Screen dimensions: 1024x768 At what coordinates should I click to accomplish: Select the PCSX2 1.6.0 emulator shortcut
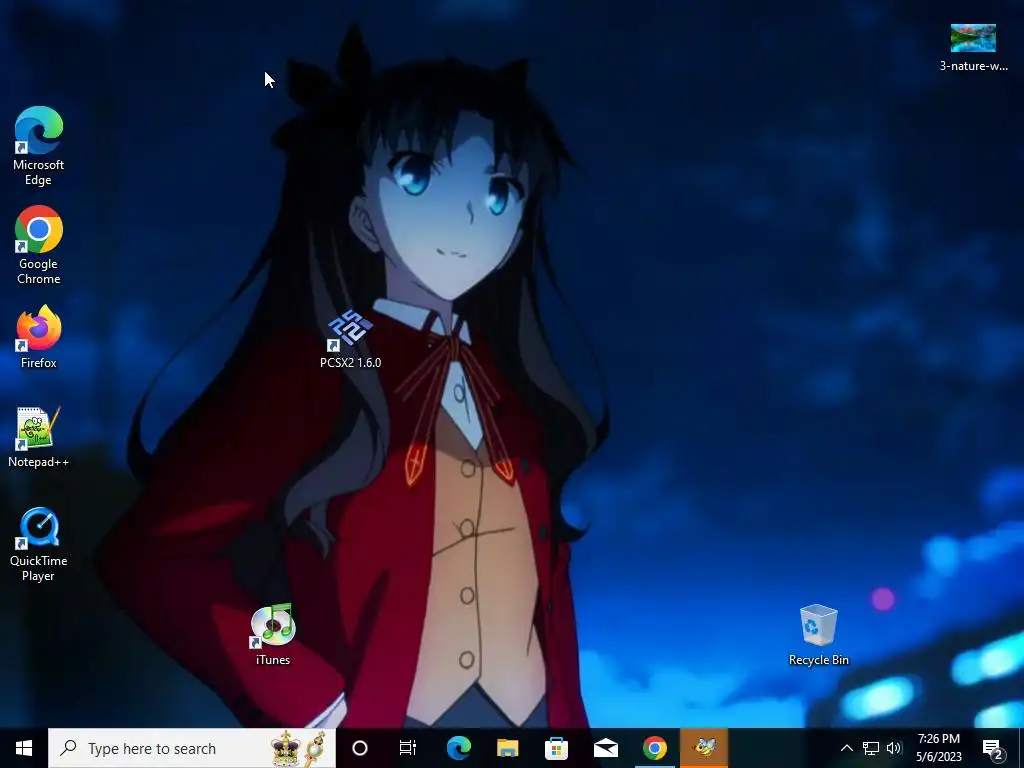(x=351, y=340)
